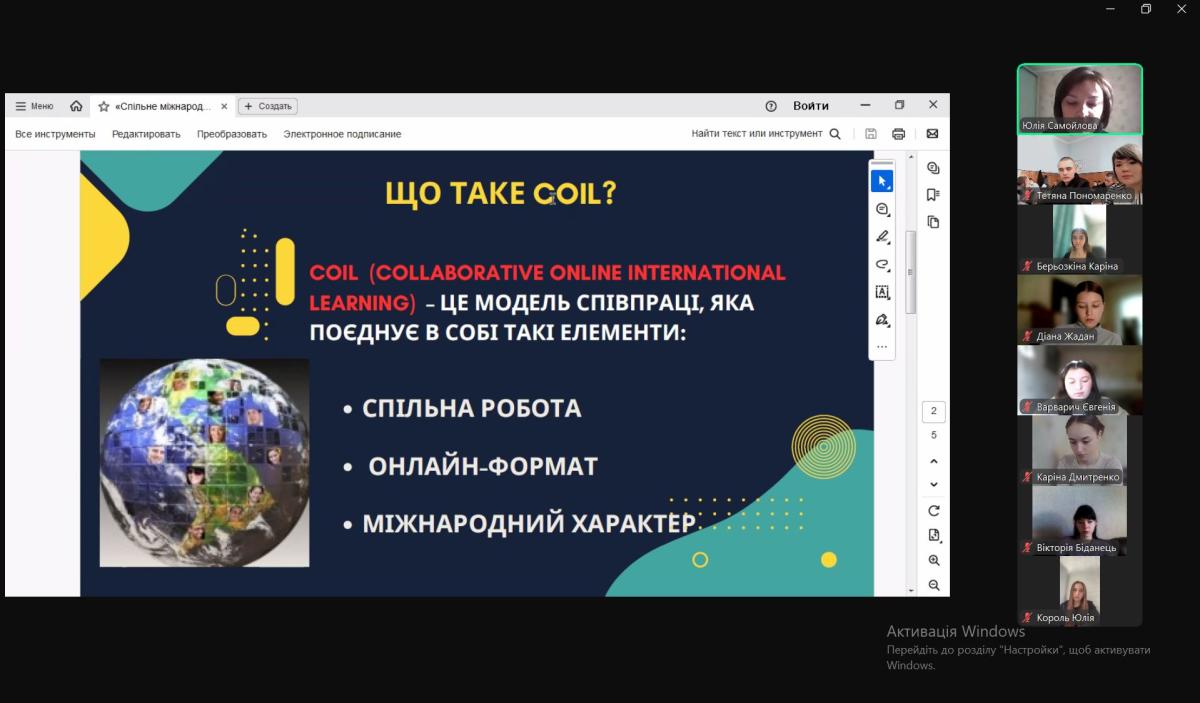Star the «Спільне міжнарод...» document tab

coord(104,106)
